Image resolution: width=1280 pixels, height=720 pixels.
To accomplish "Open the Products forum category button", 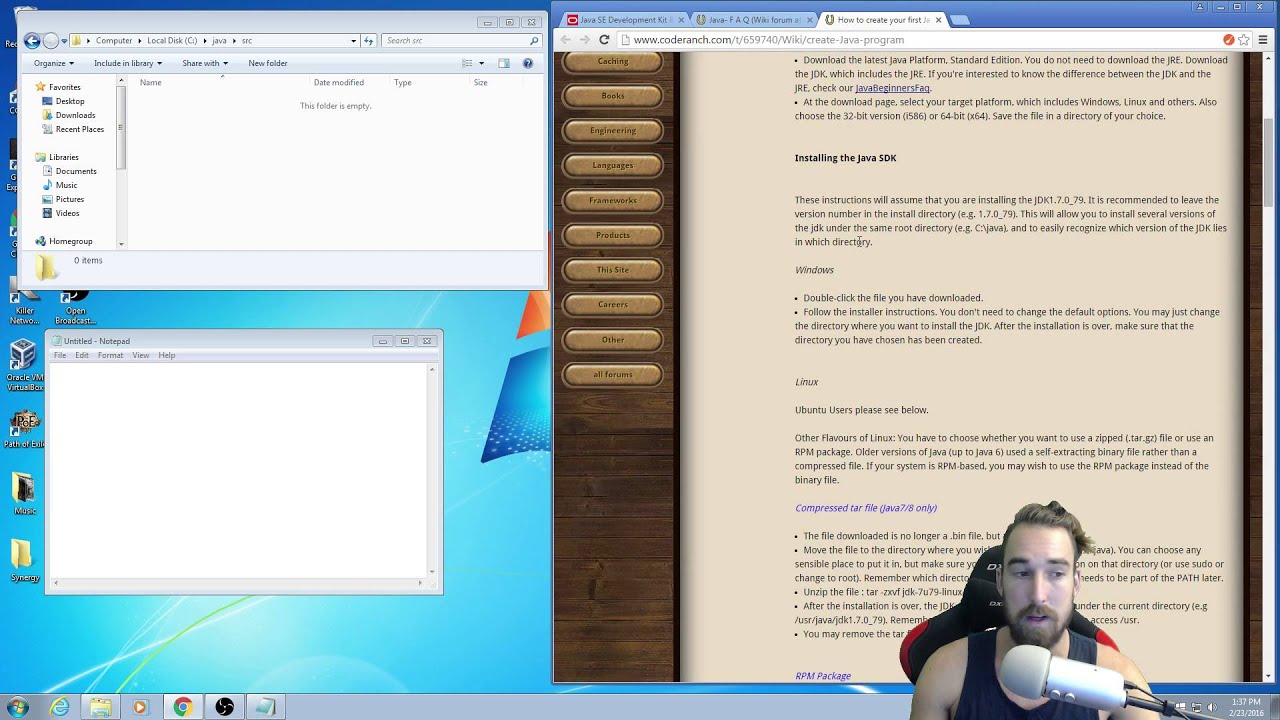I will (x=613, y=235).
